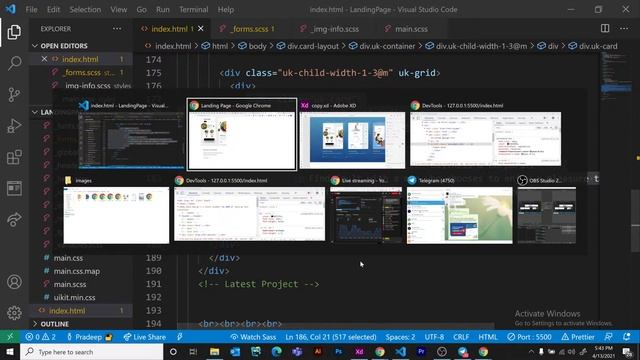Toggle Watch Sass in status bar
Screen dimensions: 640x360
pyautogui.click(x=253, y=337)
